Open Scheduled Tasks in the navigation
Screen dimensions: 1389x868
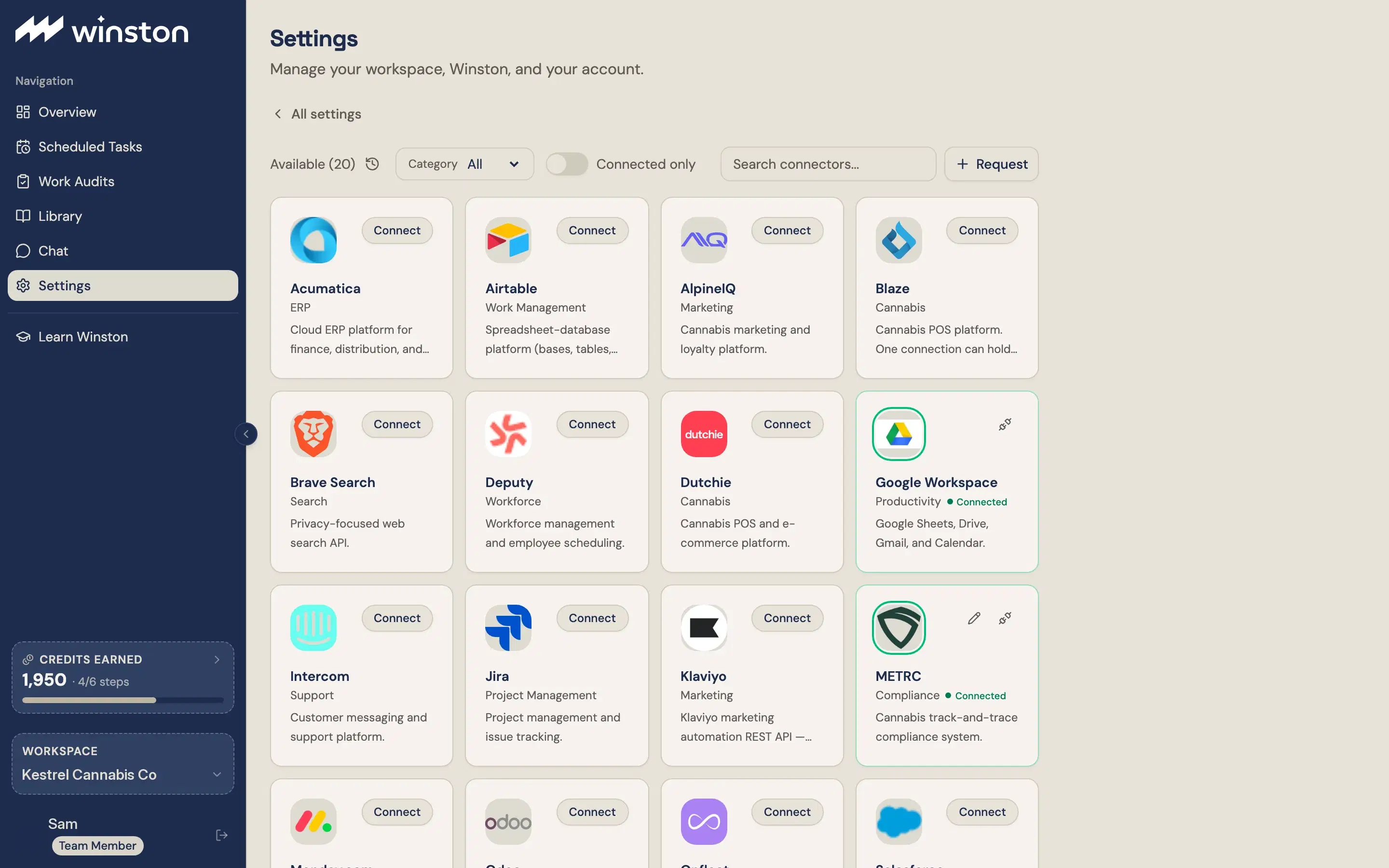coord(122,147)
